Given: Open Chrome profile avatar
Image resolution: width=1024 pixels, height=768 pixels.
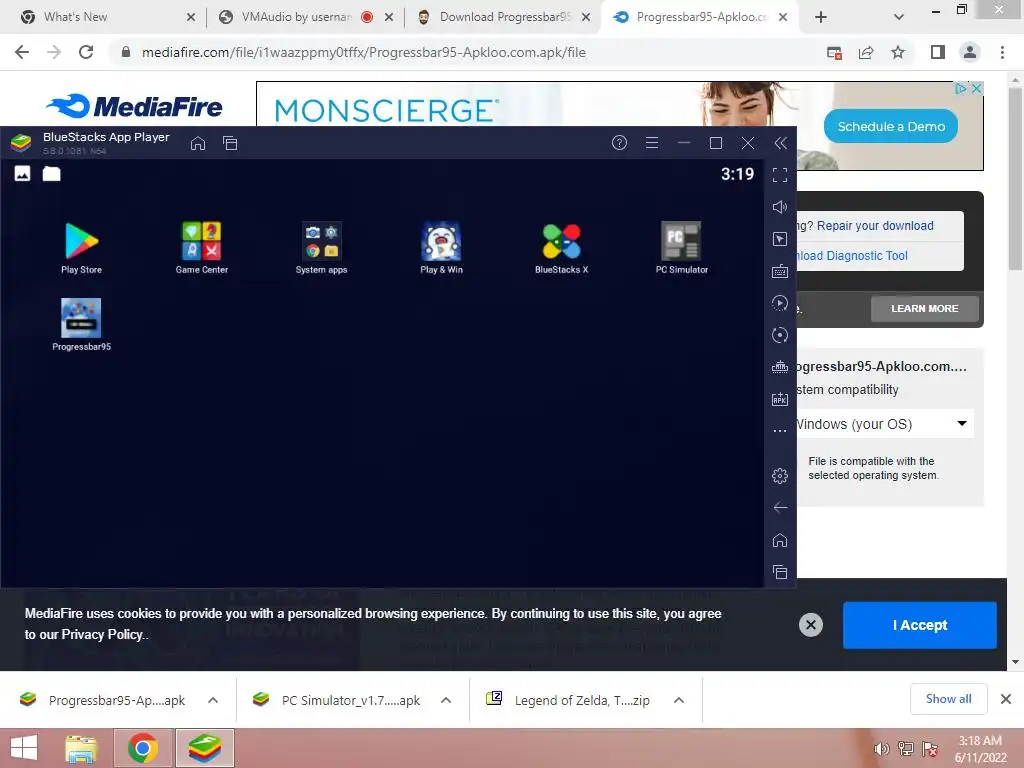Looking at the screenshot, I should click(970, 52).
